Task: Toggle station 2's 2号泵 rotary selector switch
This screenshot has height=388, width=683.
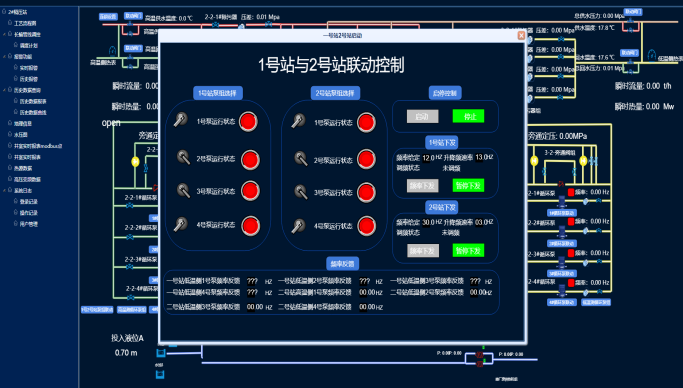Action: click(301, 158)
